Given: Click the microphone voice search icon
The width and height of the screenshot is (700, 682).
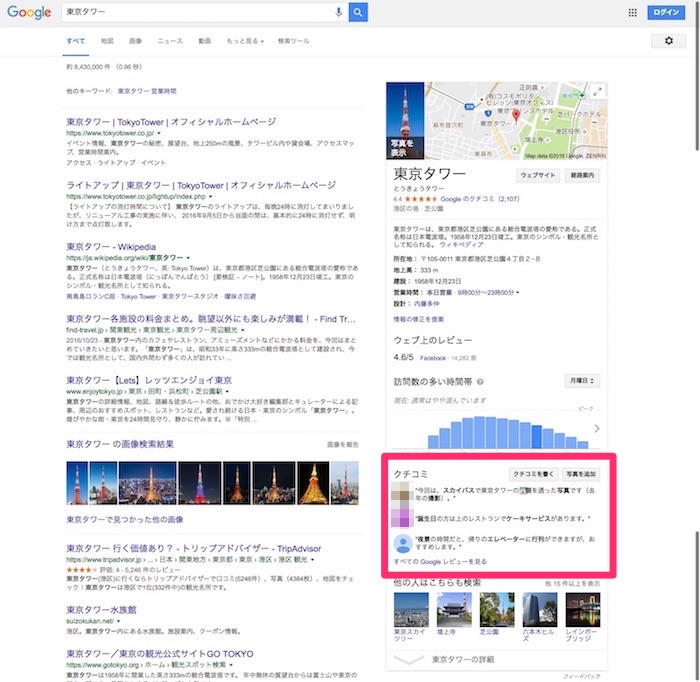Looking at the screenshot, I should click(338, 12).
